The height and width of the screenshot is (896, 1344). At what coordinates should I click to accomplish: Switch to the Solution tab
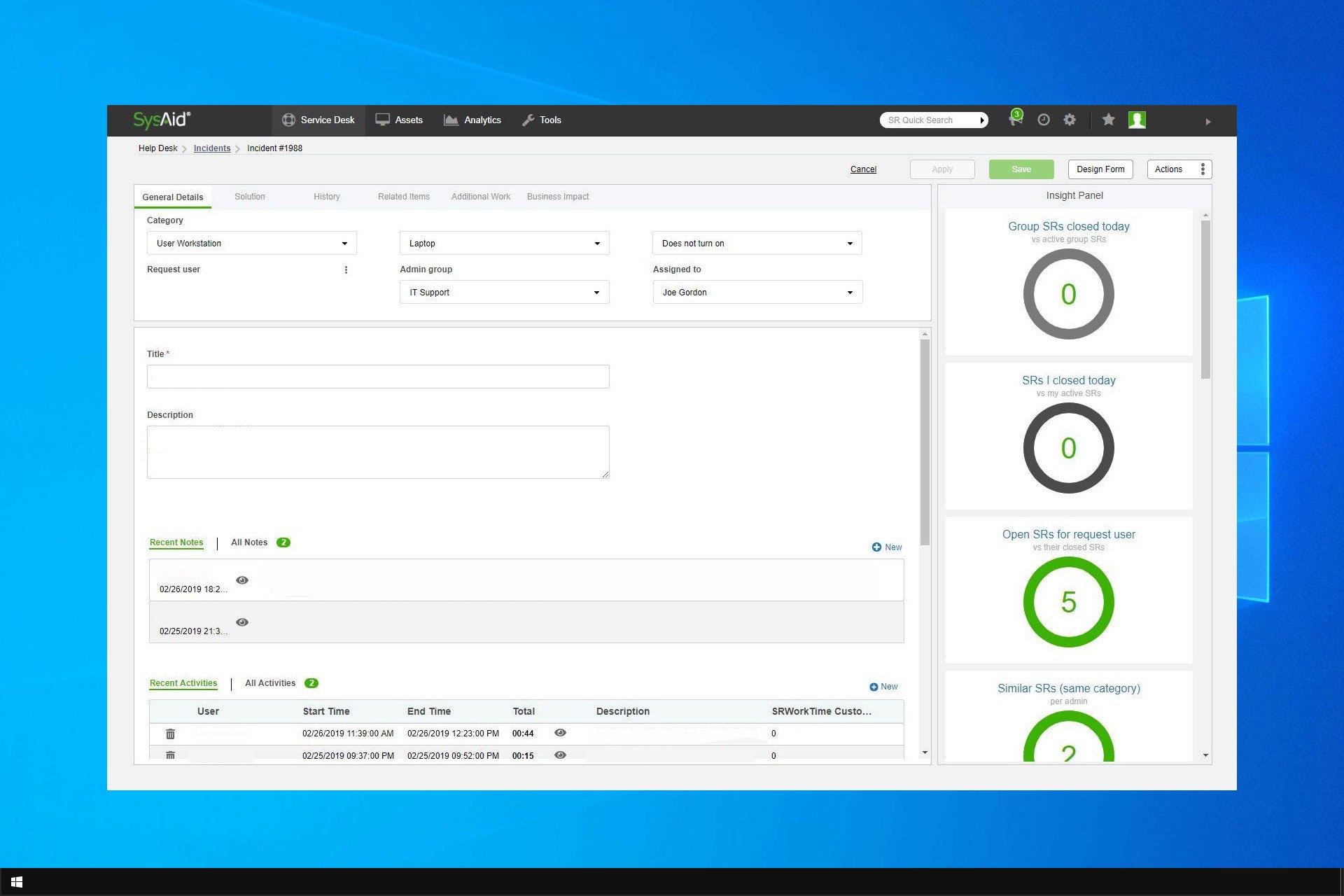click(x=250, y=196)
